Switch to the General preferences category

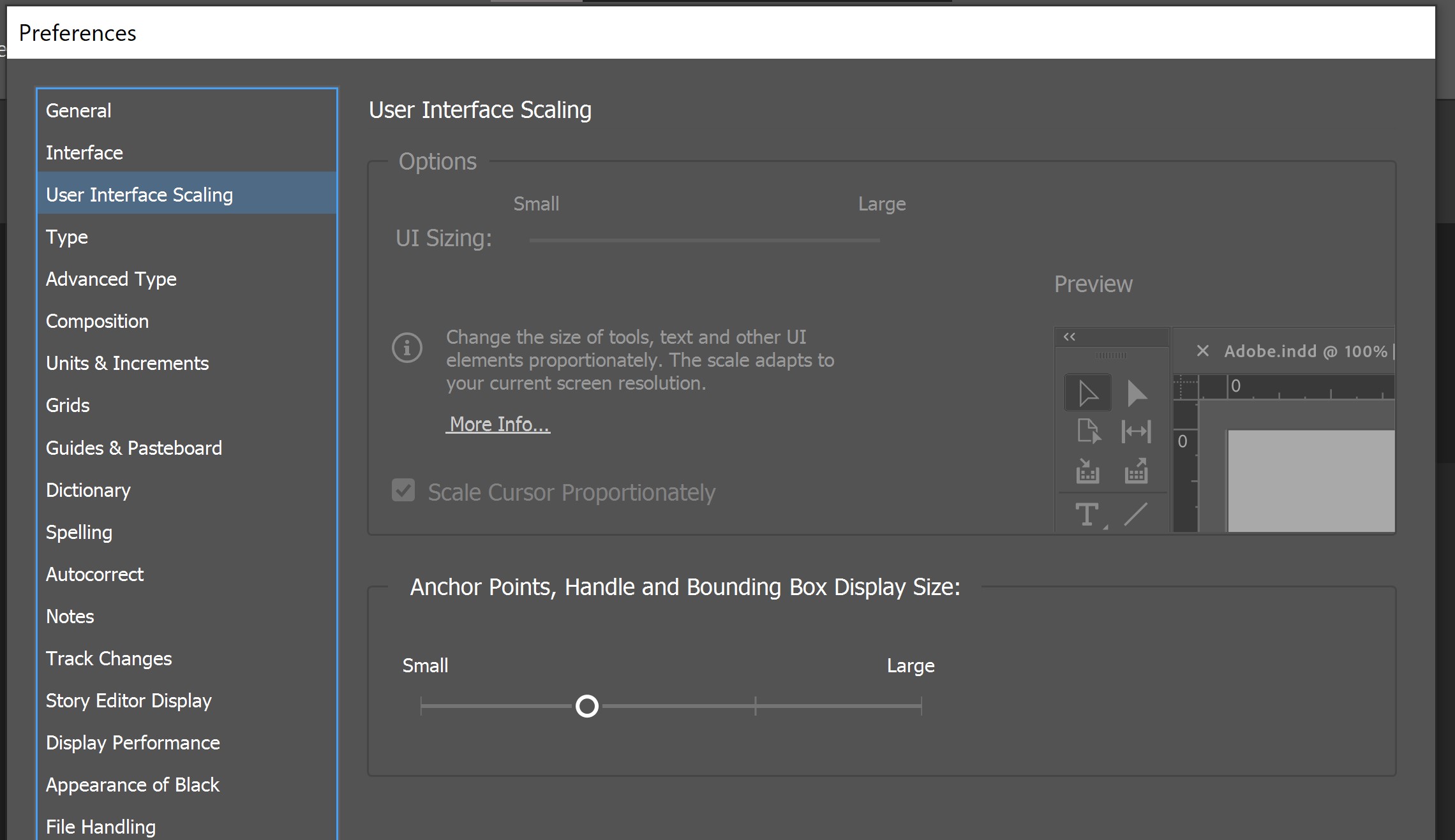click(x=78, y=110)
